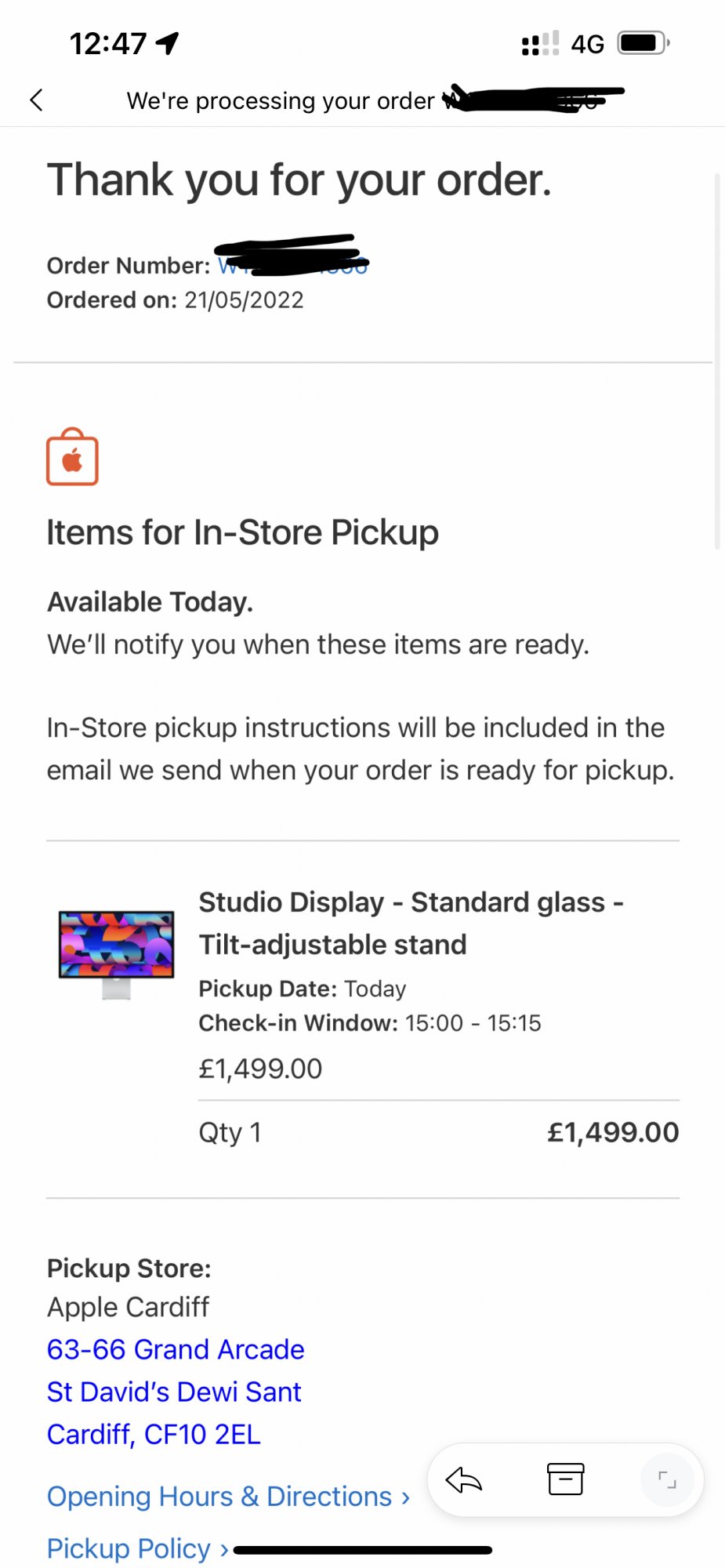Tap the email subject title text
Viewport: 725px width, 1568px height.
280,100
